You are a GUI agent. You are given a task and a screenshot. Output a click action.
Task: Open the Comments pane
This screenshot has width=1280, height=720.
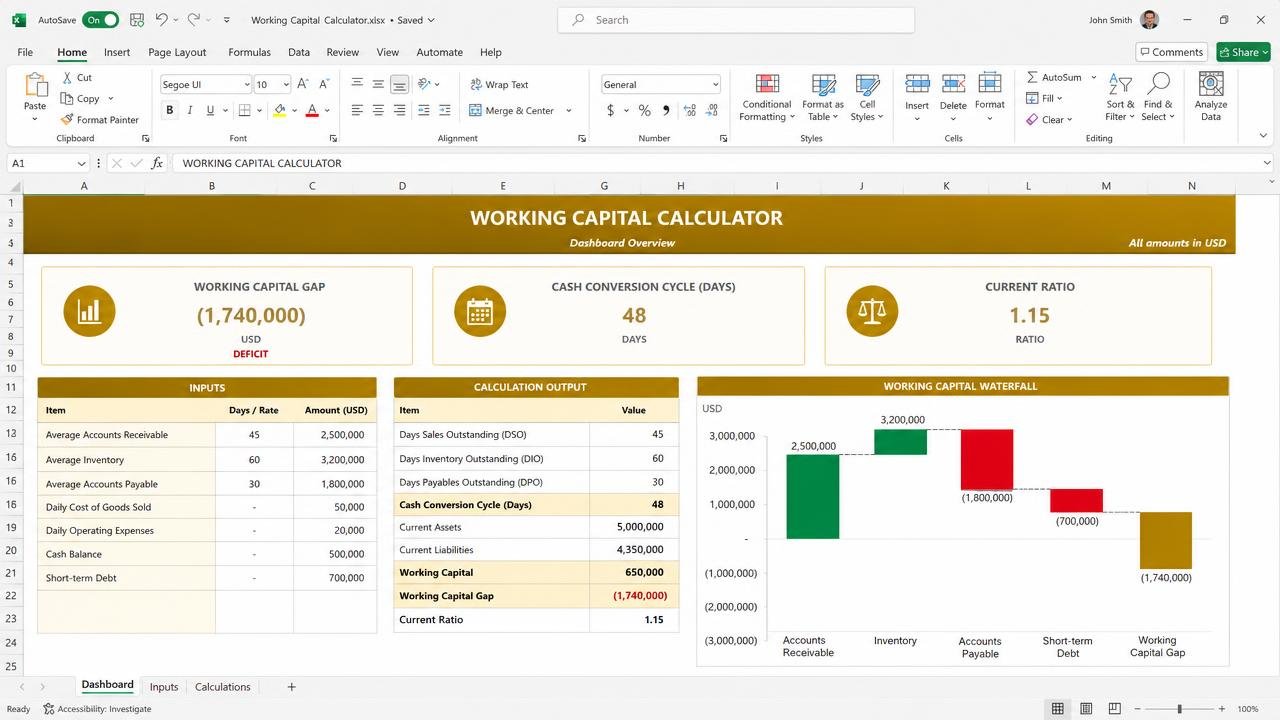point(1171,52)
